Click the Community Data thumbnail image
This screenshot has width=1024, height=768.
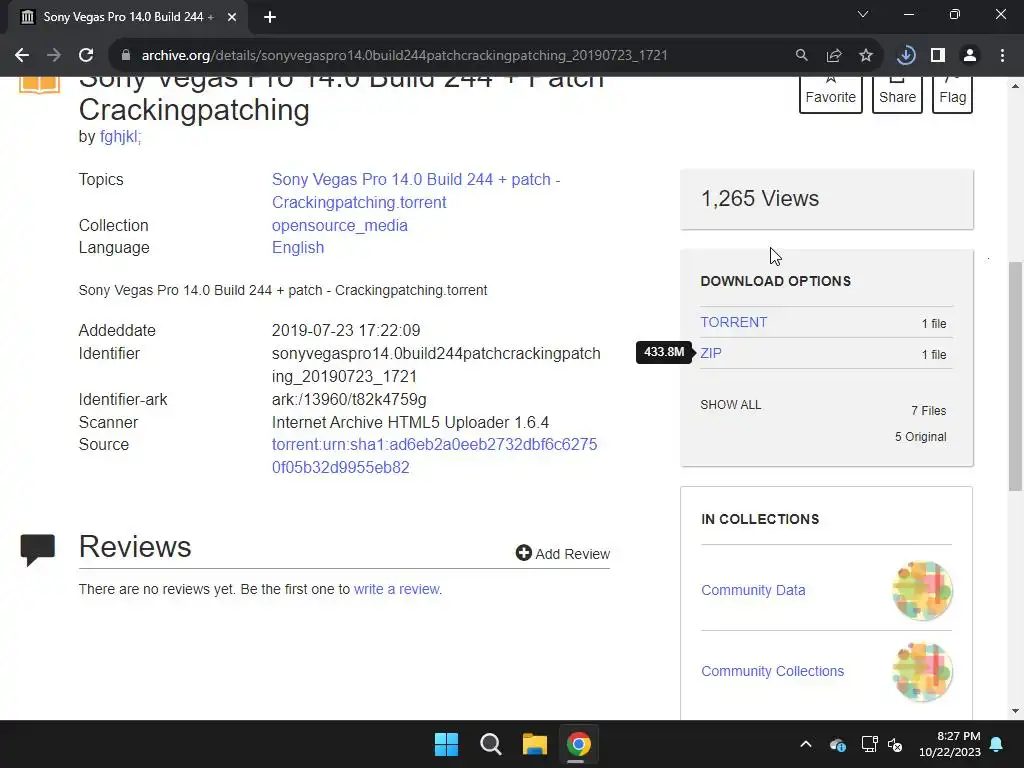pos(922,590)
